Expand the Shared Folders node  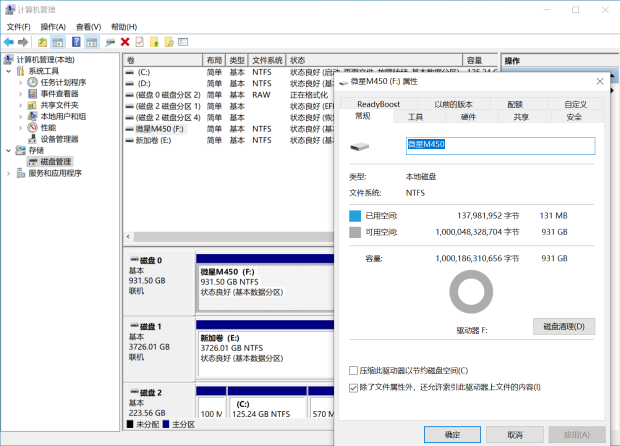[x=21, y=105]
